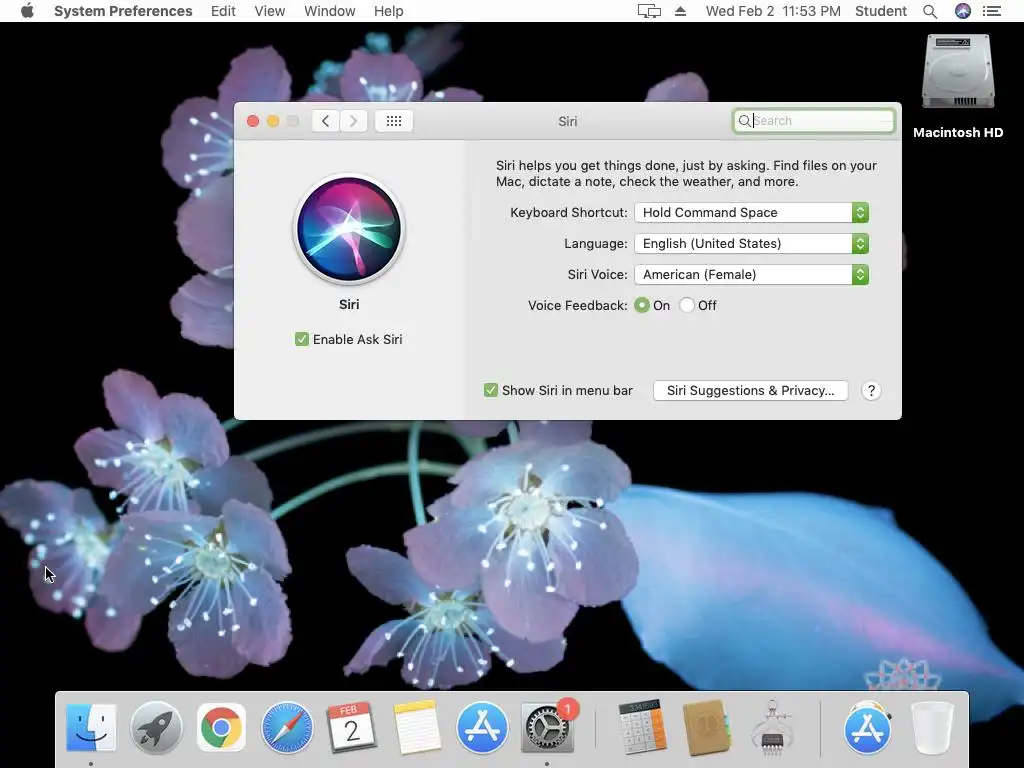Select Voice Feedback Off radio button
1024x768 pixels.
point(686,305)
